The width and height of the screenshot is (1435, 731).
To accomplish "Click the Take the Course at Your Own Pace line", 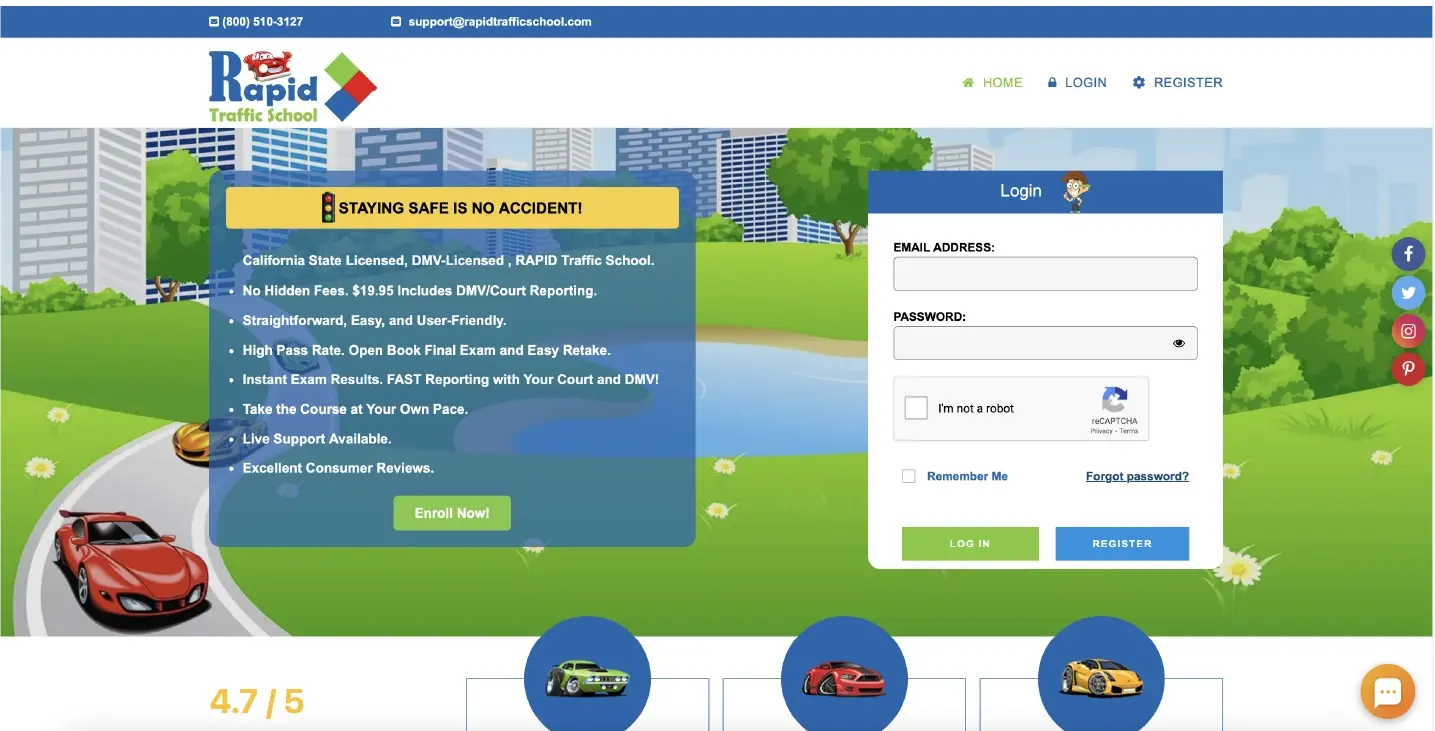I will pyautogui.click(x=355, y=409).
